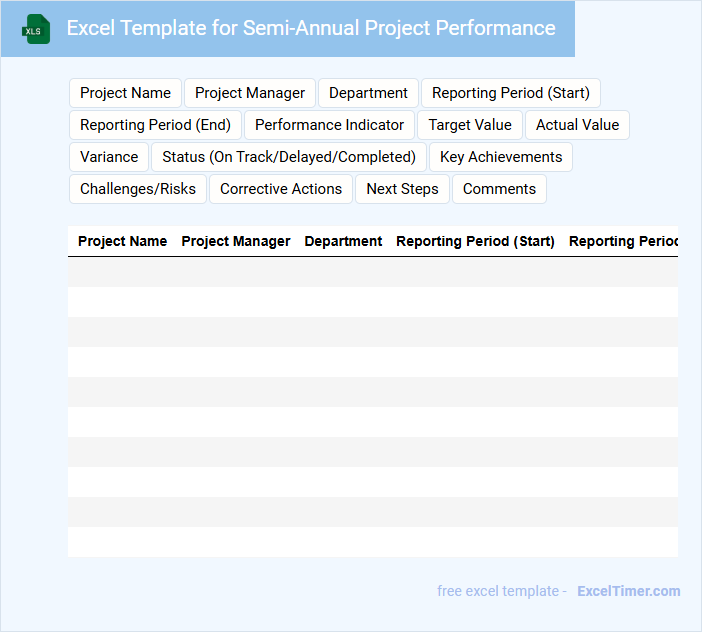Click the Corrective Actions tag
The height and width of the screenshot is (632, 702).
(281, 189)
